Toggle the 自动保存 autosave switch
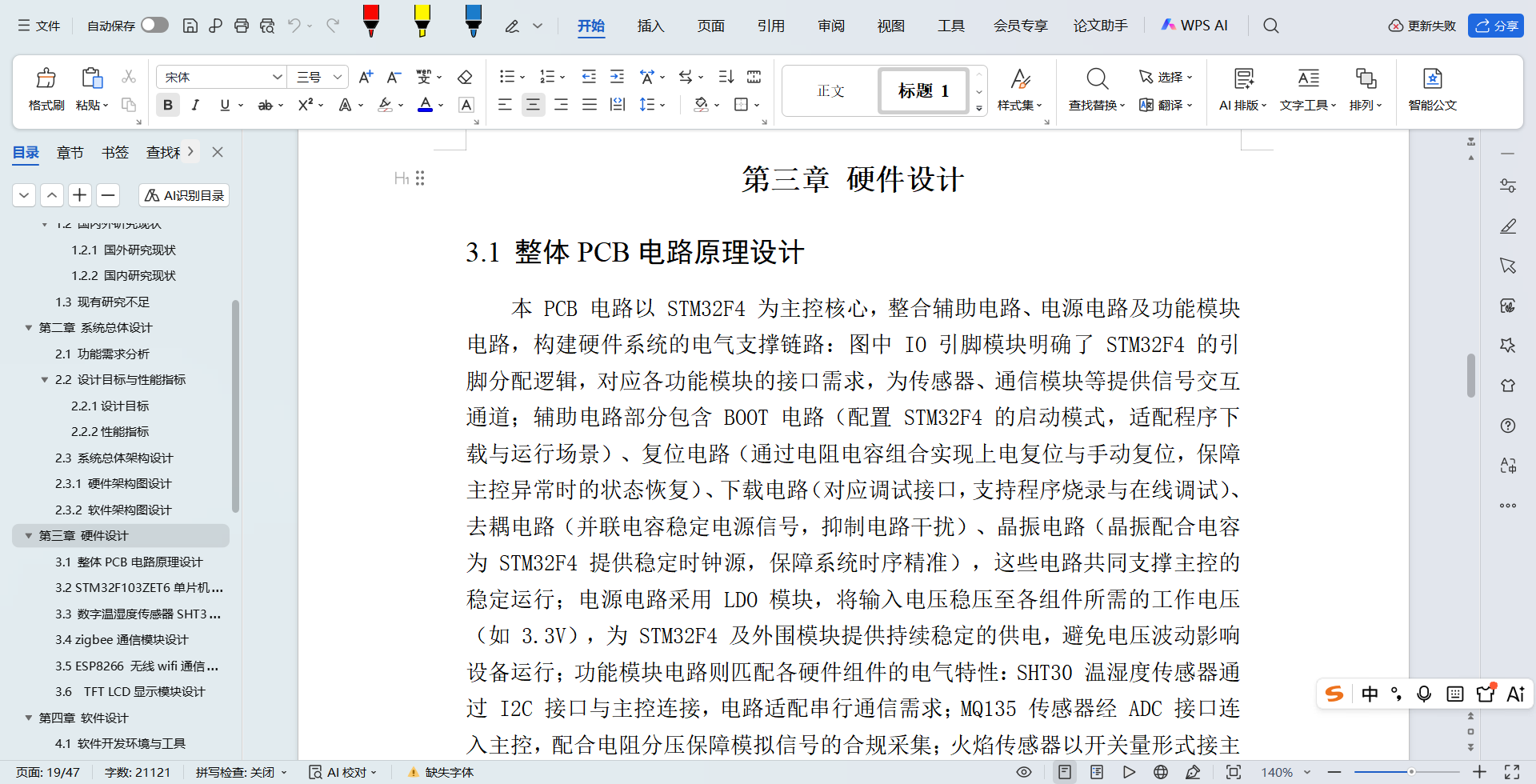Image resolution: width=1536 pixels, height=784 pixels. click(154, 25)
